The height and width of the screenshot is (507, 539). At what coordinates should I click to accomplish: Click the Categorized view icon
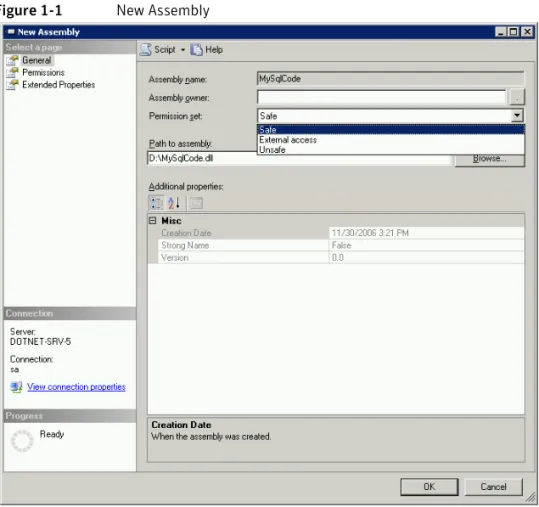pos(156,203)
